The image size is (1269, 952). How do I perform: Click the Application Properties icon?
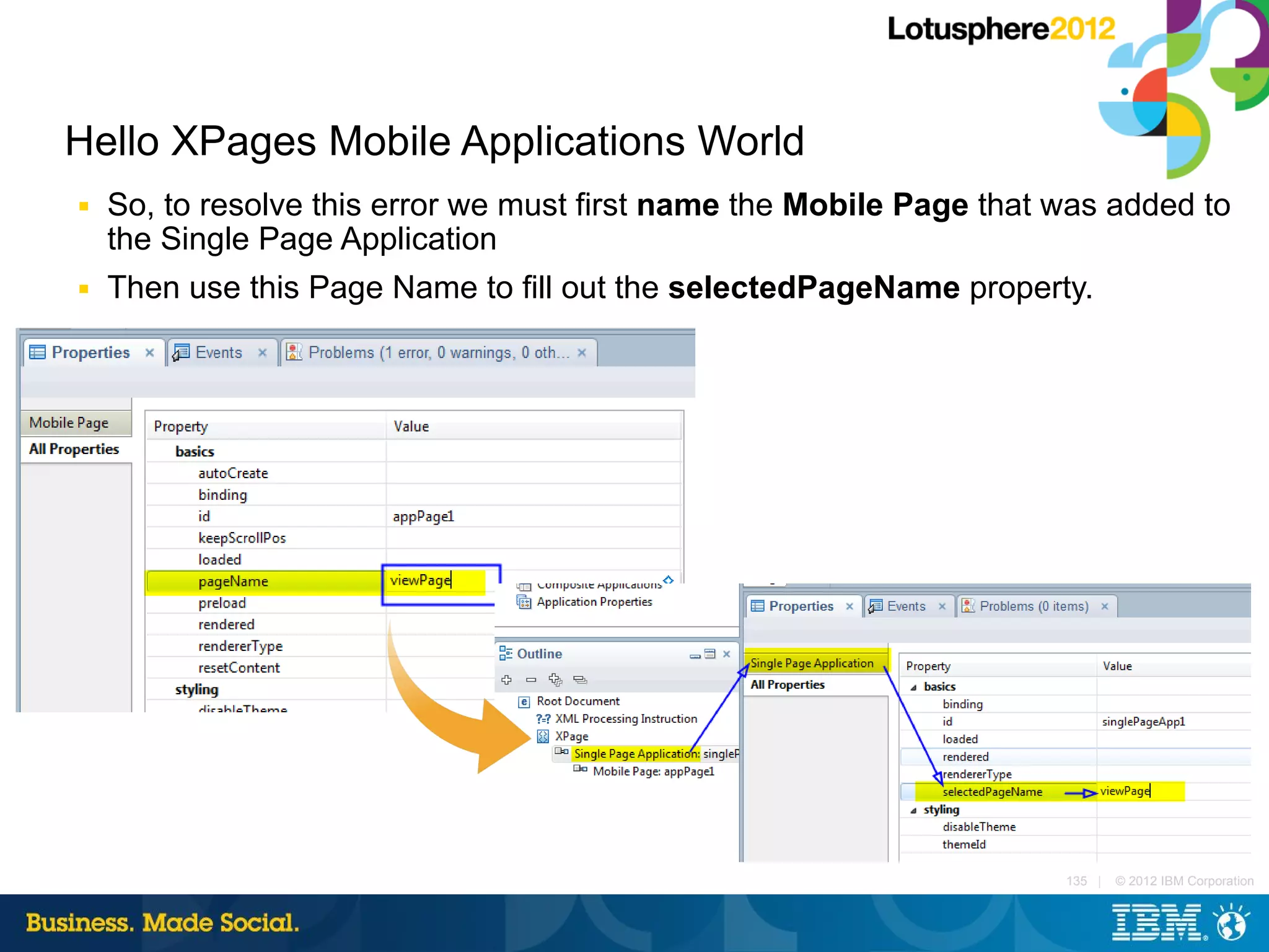[x=524, y=602]
